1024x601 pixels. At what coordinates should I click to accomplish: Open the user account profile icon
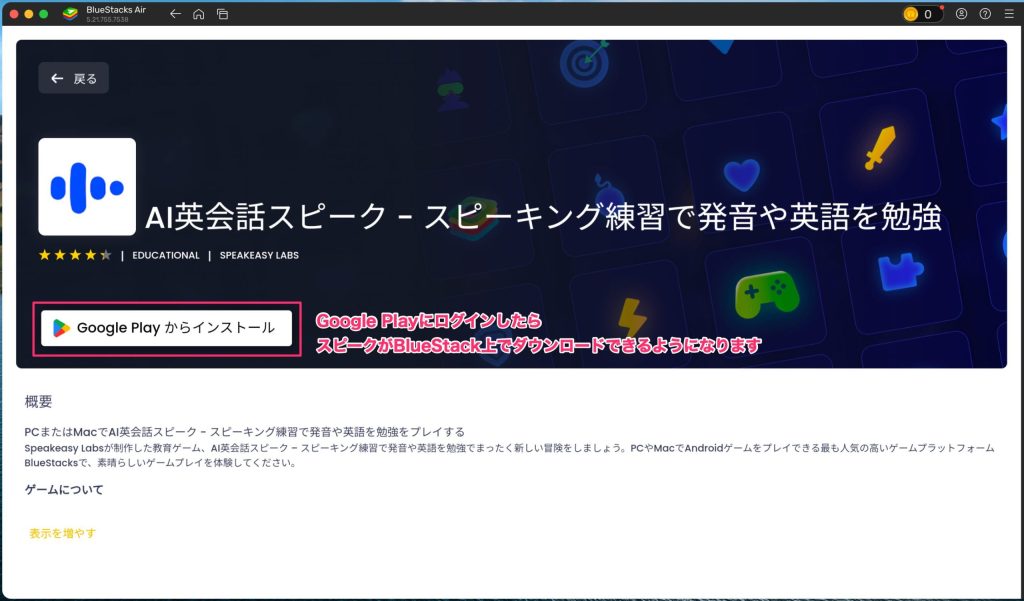tap(962, 14)
